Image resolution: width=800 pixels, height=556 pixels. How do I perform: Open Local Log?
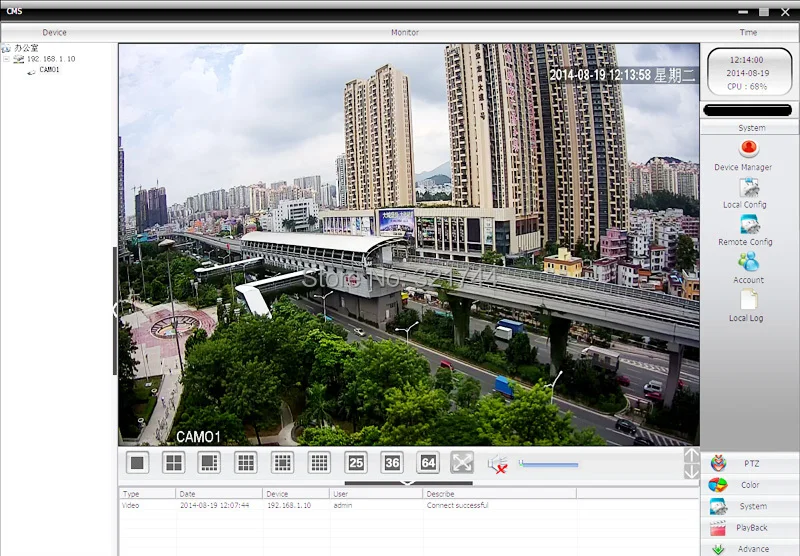coord(748,306)
